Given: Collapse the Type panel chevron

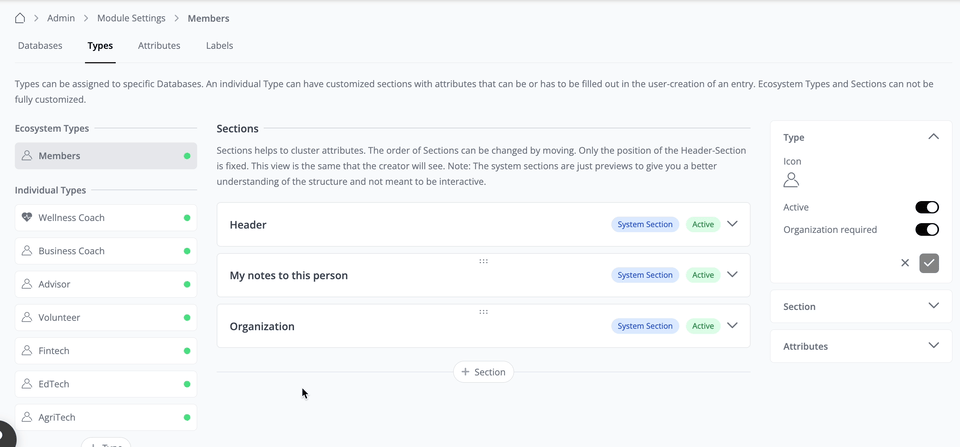Looking at the screenshot, I should pos(933,137).
